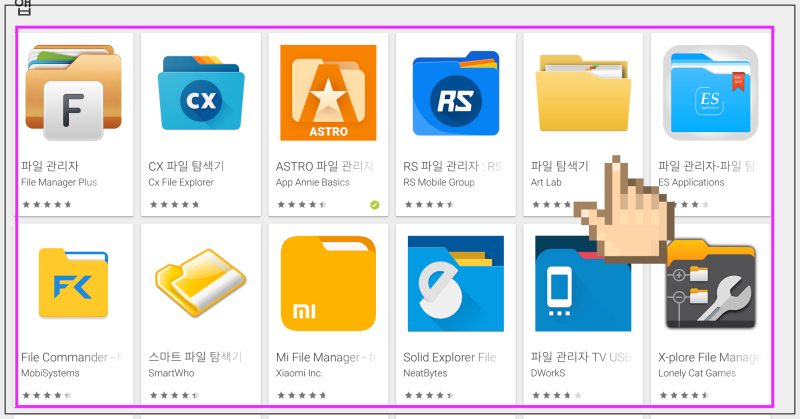
Task: Click the star rating under Cx File Explorer
Action: point(174,205)
